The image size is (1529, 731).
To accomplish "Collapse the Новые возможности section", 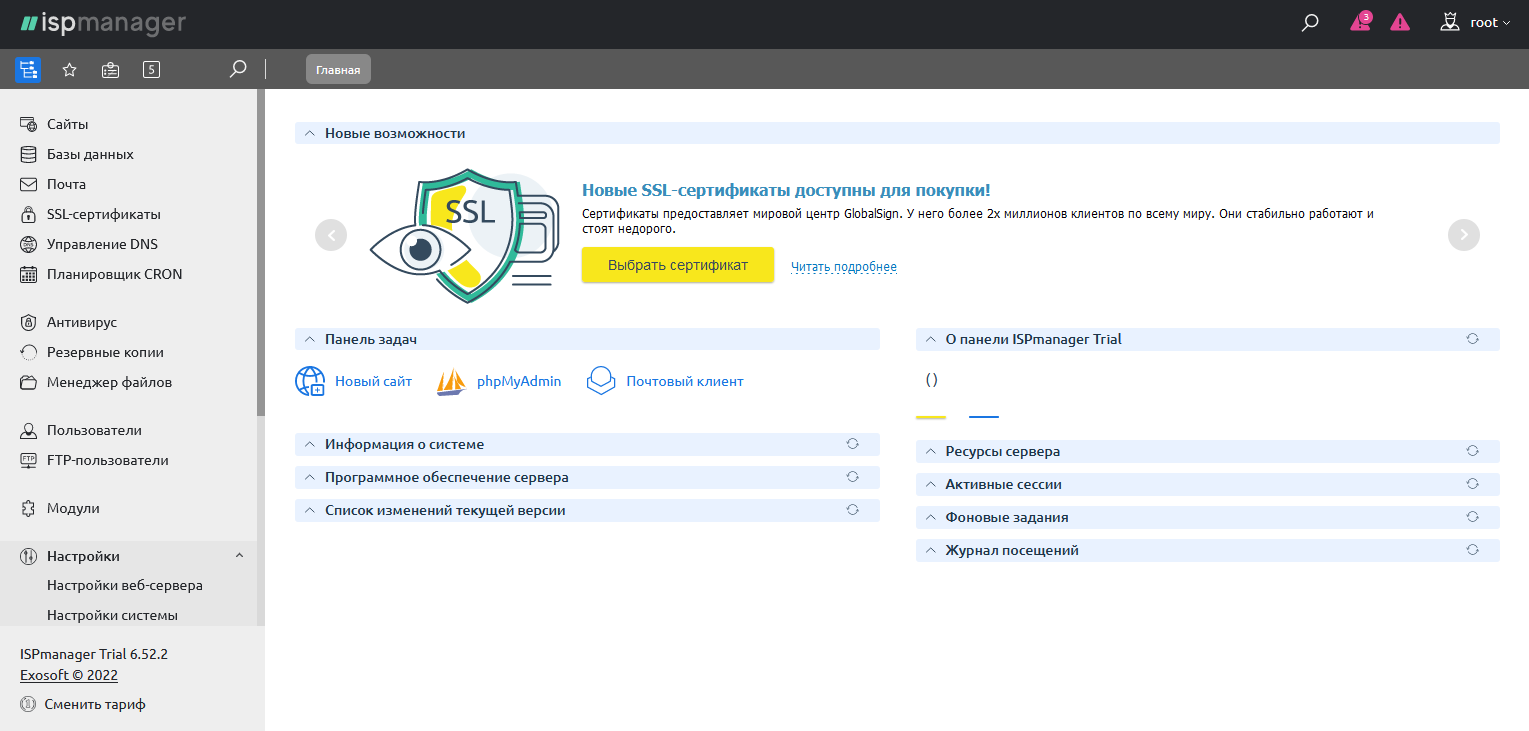I will point(310,133).
